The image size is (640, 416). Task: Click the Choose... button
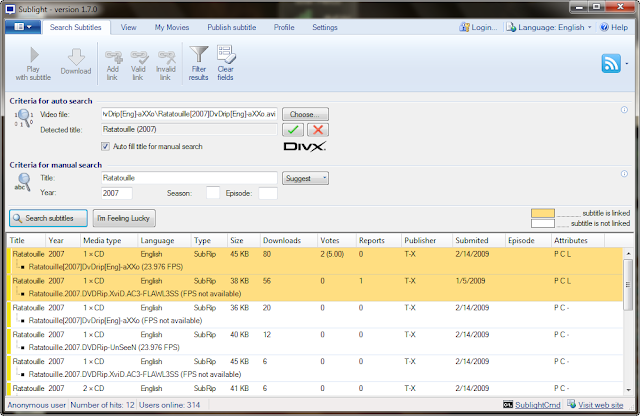coord(305,114)
